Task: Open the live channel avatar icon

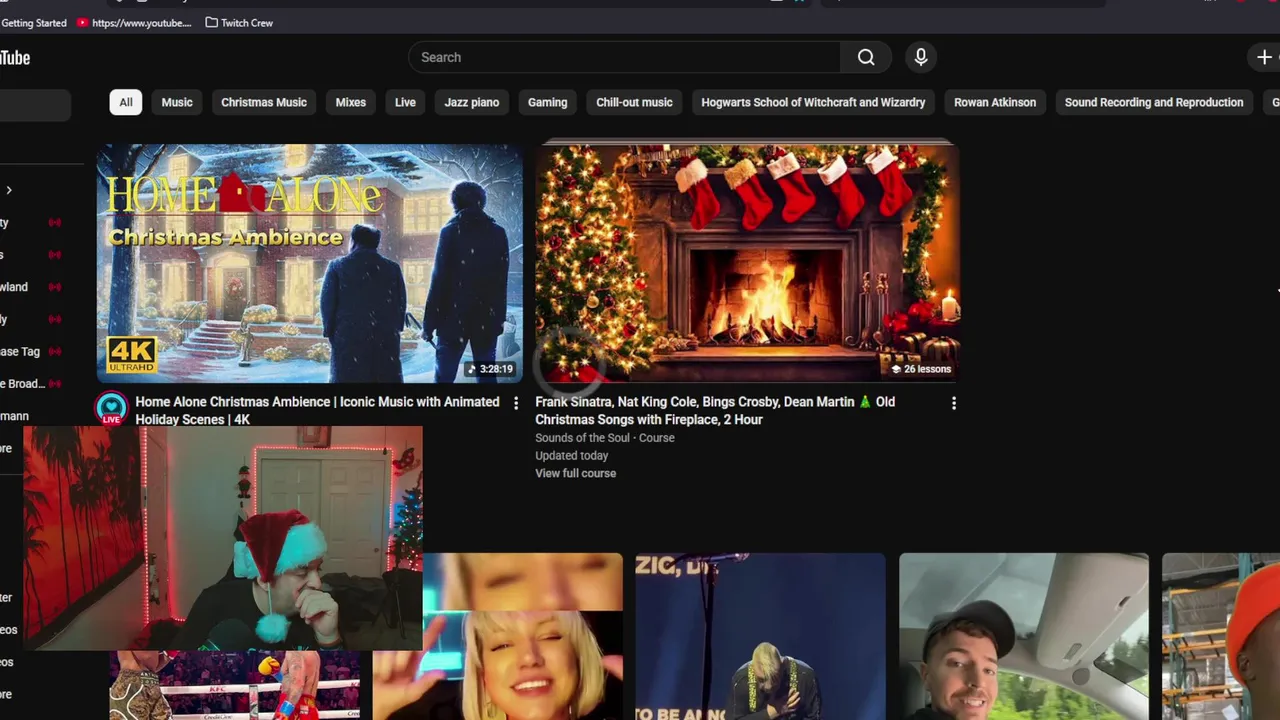Action: click(x=112, y=408)
